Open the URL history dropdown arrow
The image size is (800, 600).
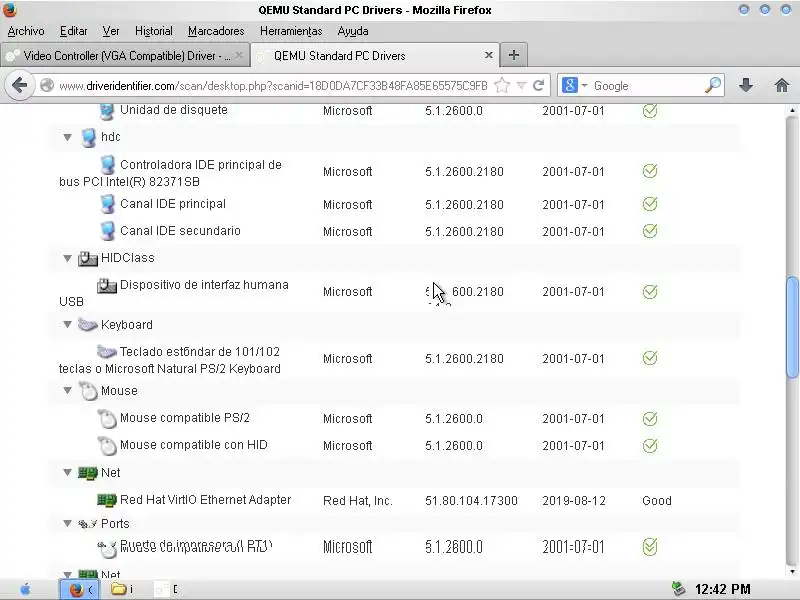521,85
